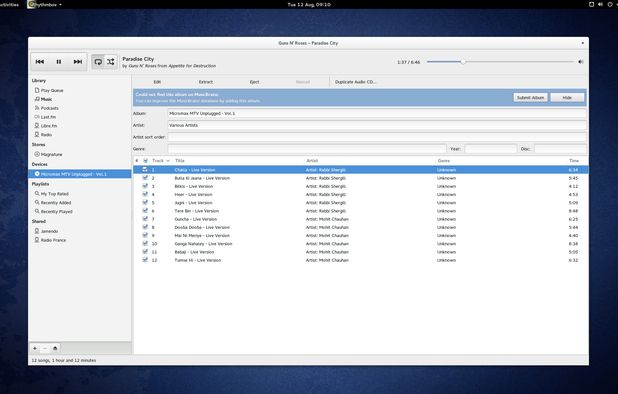The width and height of the screenshot is (618, 394).
Task: Uncheck track 1 Challa extraction checkbox
Action: click(x=145, y=169)
